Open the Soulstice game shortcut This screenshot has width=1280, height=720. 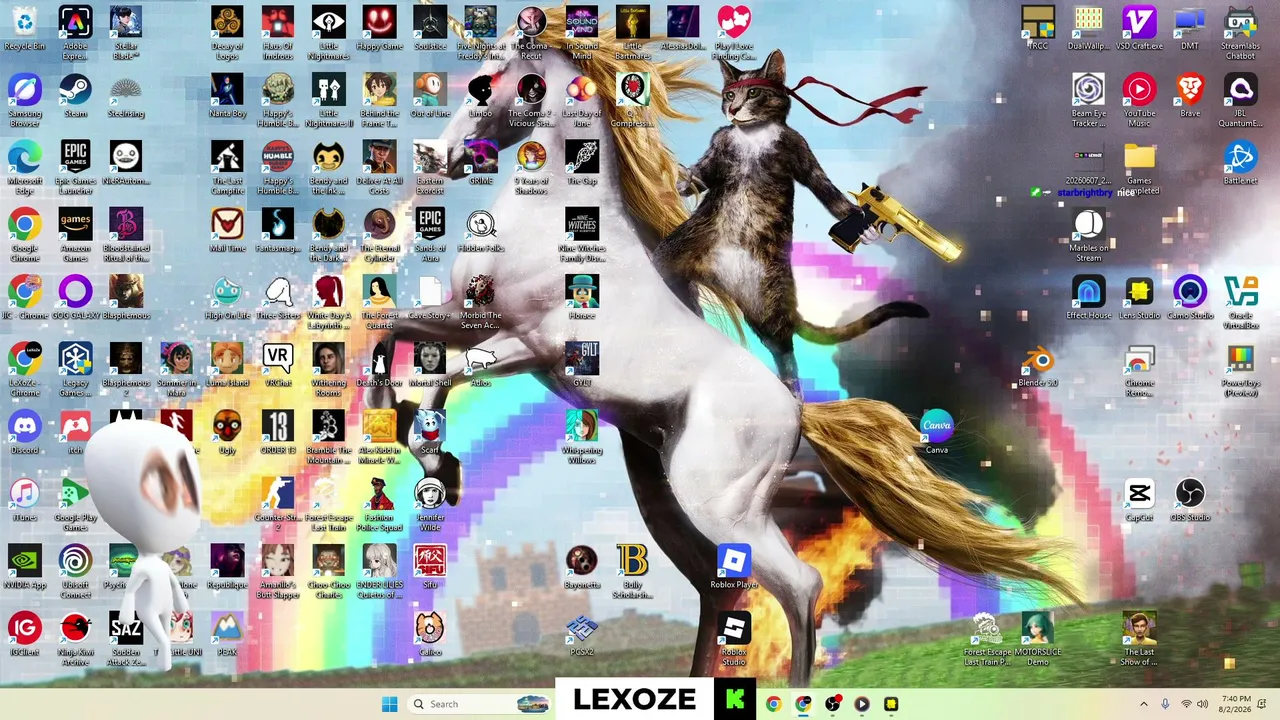(x=430, y=29)
